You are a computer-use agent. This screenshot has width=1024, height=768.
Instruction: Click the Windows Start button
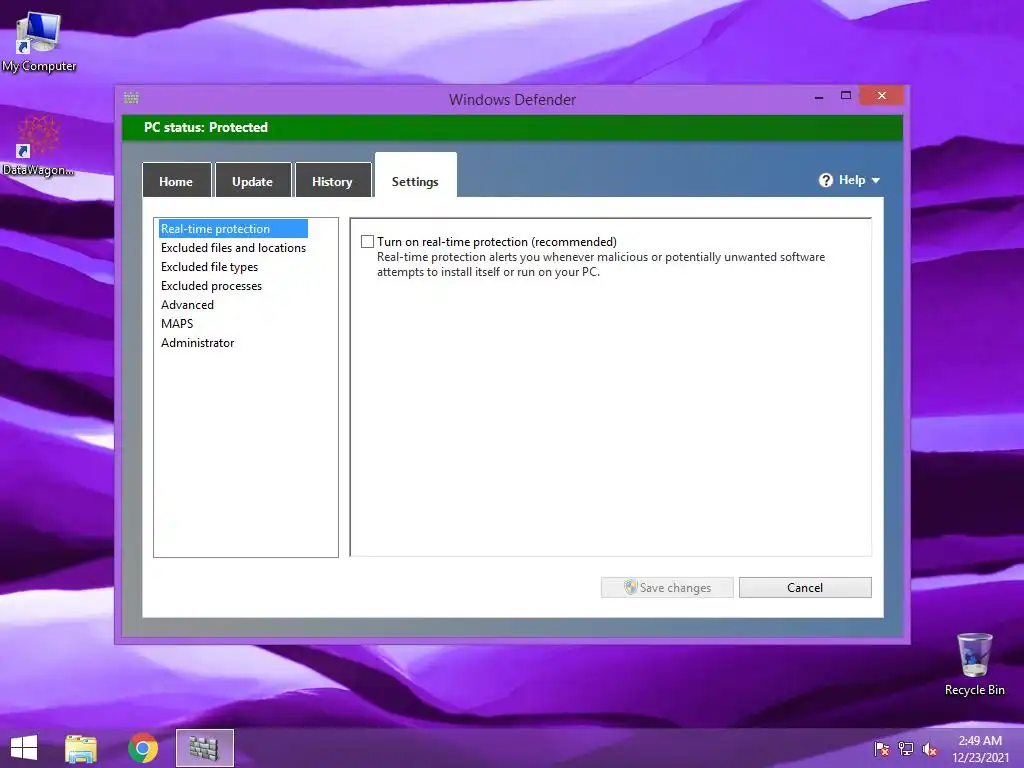click(x=24, y=748)
